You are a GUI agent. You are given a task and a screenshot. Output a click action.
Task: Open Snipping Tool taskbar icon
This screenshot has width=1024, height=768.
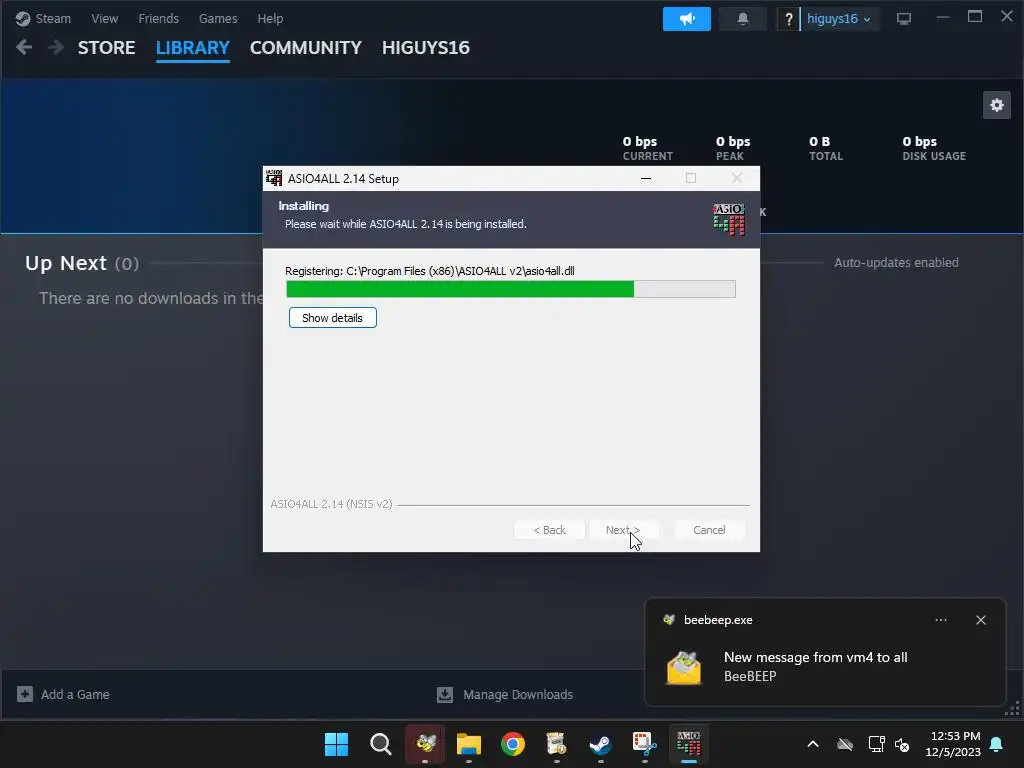click(x=644, y=744)
